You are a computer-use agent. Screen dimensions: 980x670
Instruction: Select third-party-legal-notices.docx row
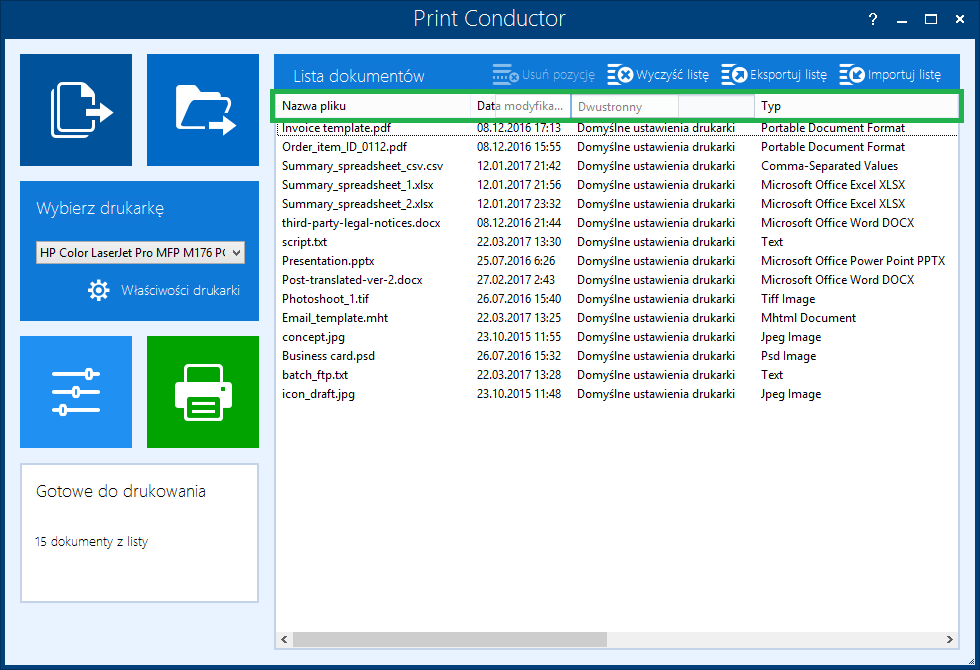coord(616,222)
